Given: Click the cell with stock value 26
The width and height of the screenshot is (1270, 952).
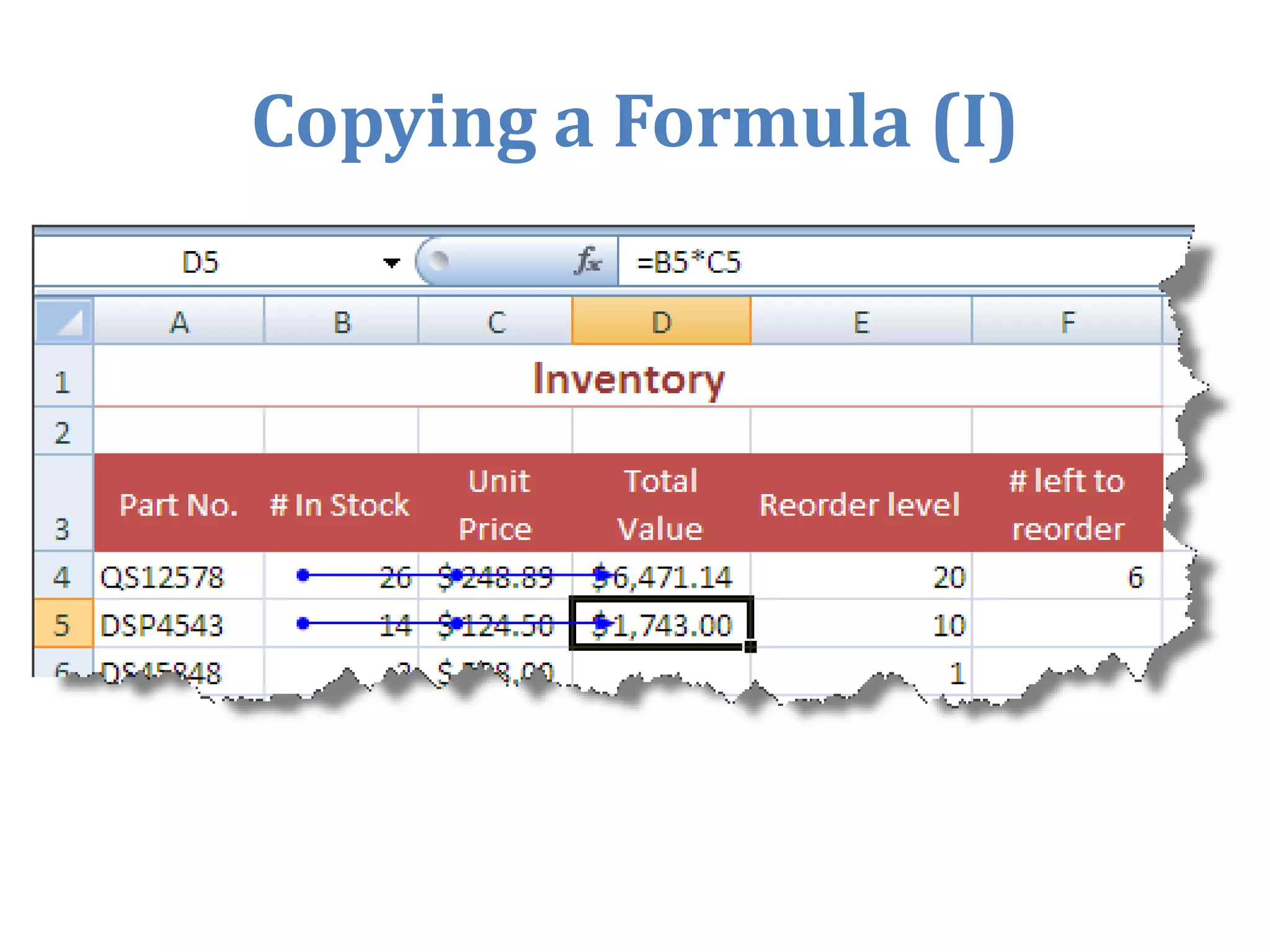Looking at the screenshot, I should pyautogui.click(x=342, y=576).
